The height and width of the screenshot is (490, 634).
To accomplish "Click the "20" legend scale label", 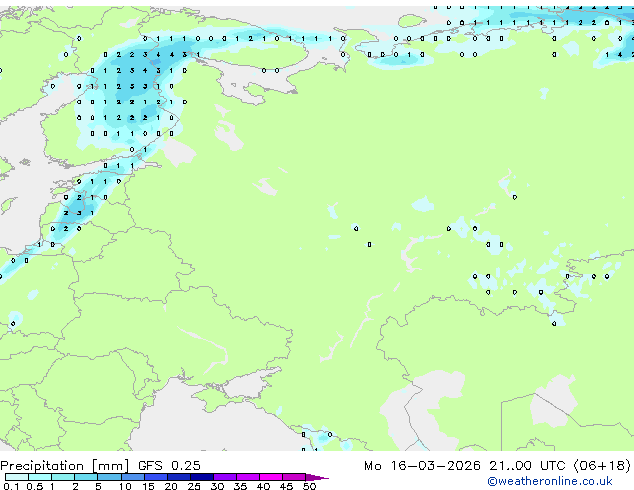I will (x=171, y=486).
